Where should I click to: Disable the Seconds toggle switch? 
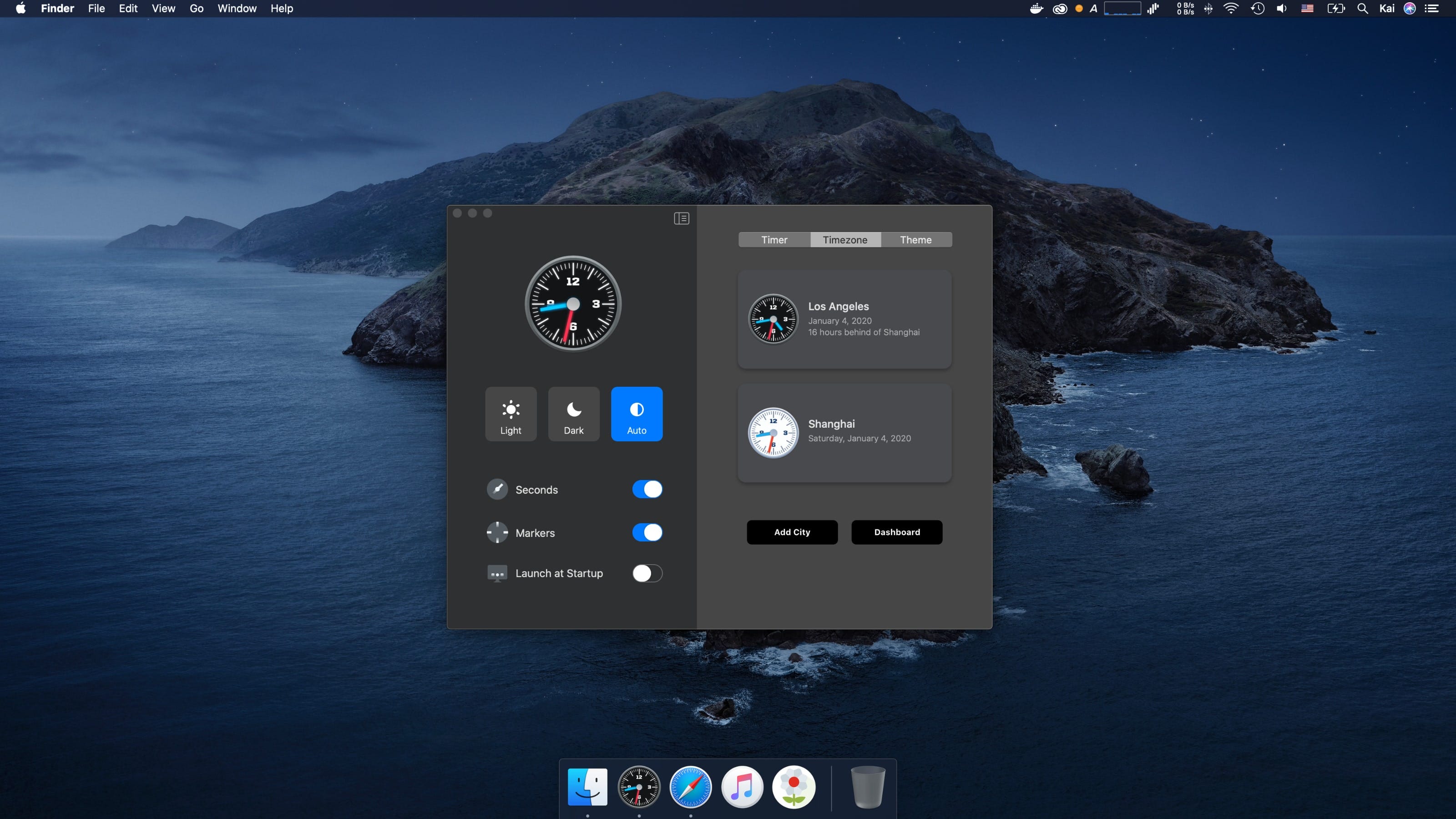pyautogui.click(x=647, y=489)
